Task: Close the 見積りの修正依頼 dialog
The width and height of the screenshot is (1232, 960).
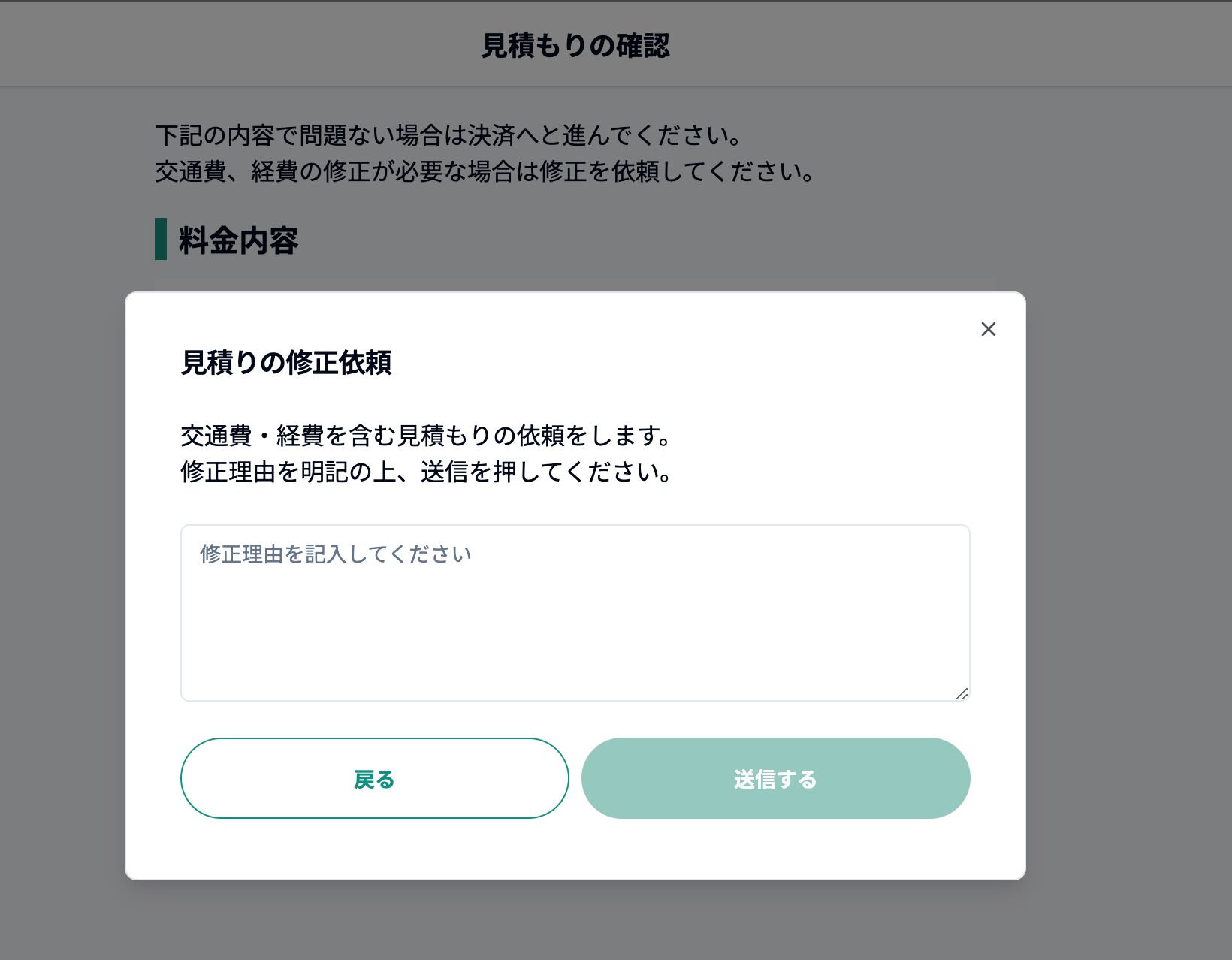Action: [x=988, y=329]
